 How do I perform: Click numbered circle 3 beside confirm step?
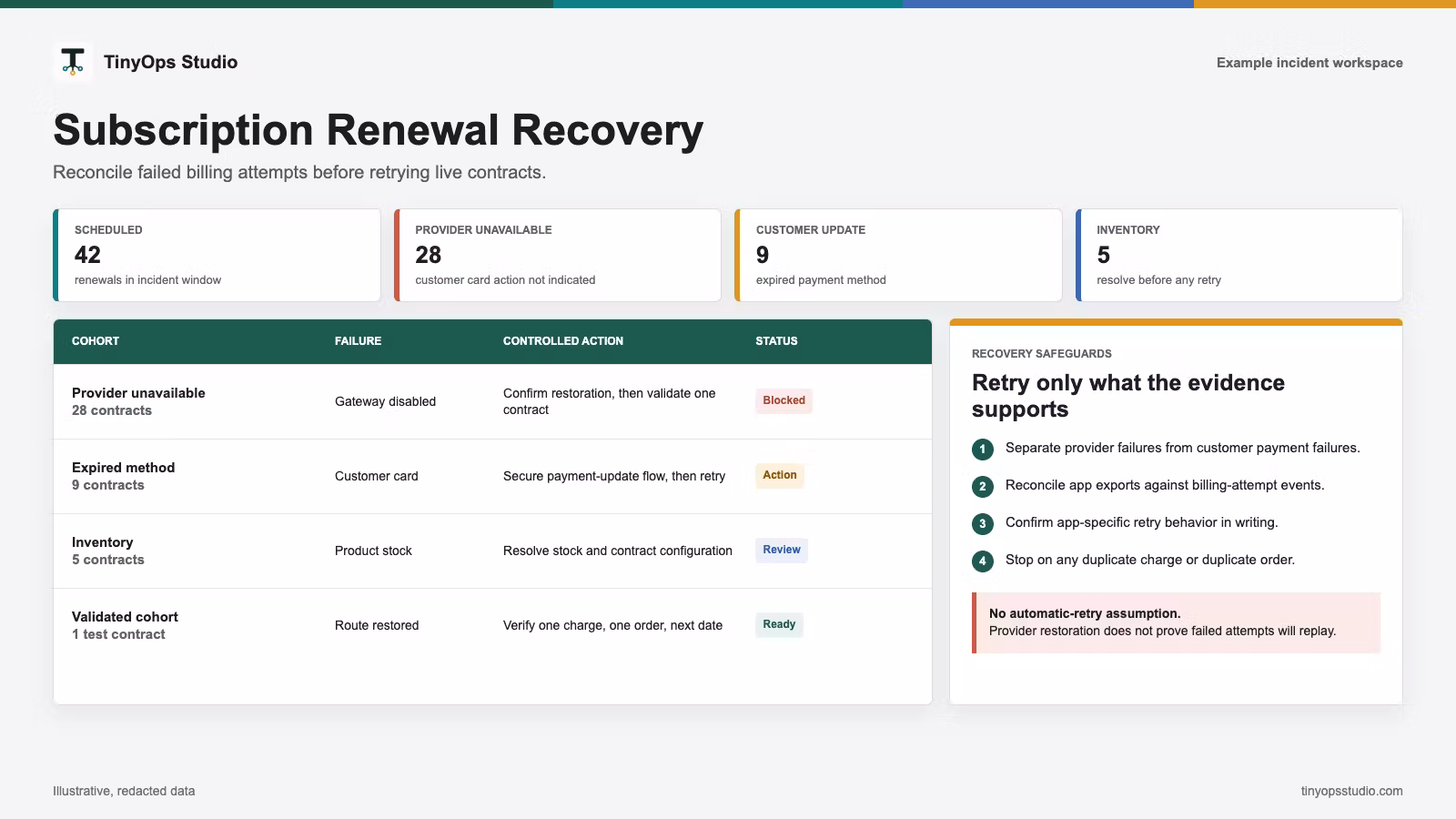983,523
